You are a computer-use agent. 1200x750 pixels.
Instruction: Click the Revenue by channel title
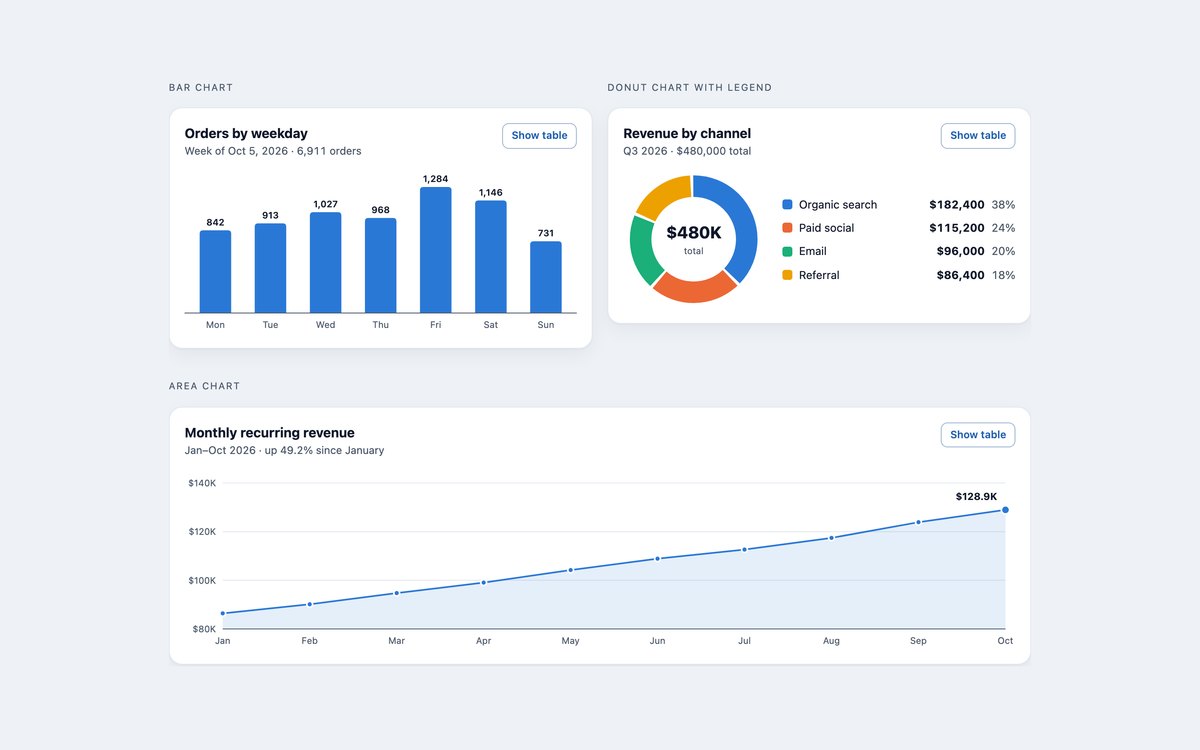point(687,133)
